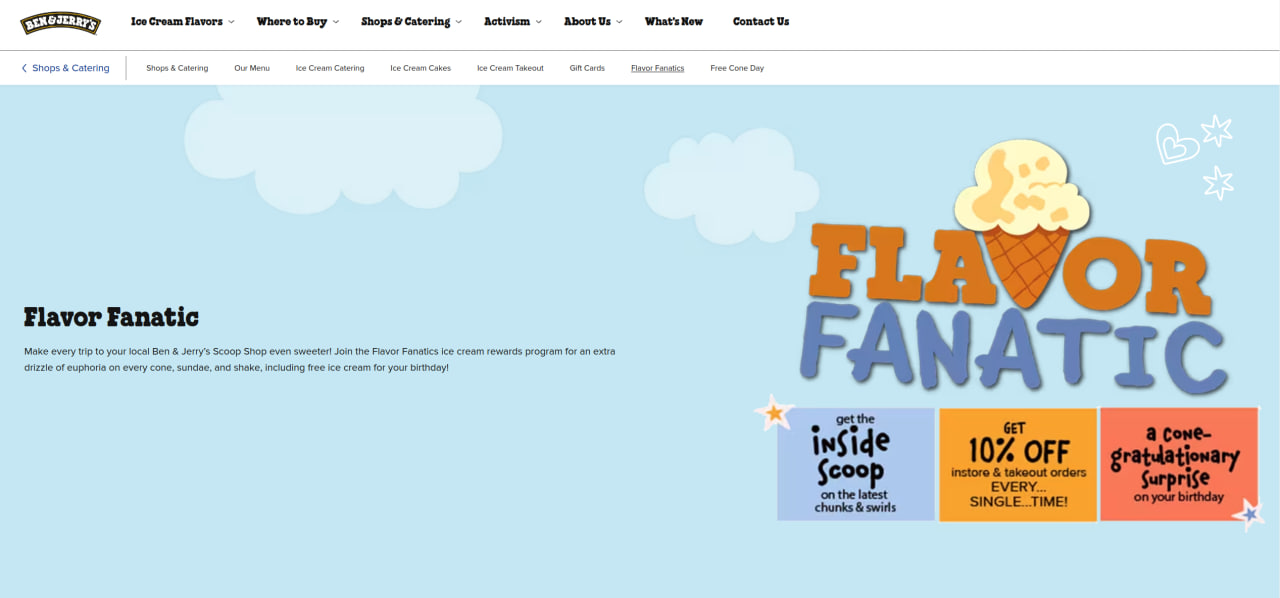Click the cone-gratulationary birthday surprise tile
1280x598 pixels.
click(x=1179, y=464)
